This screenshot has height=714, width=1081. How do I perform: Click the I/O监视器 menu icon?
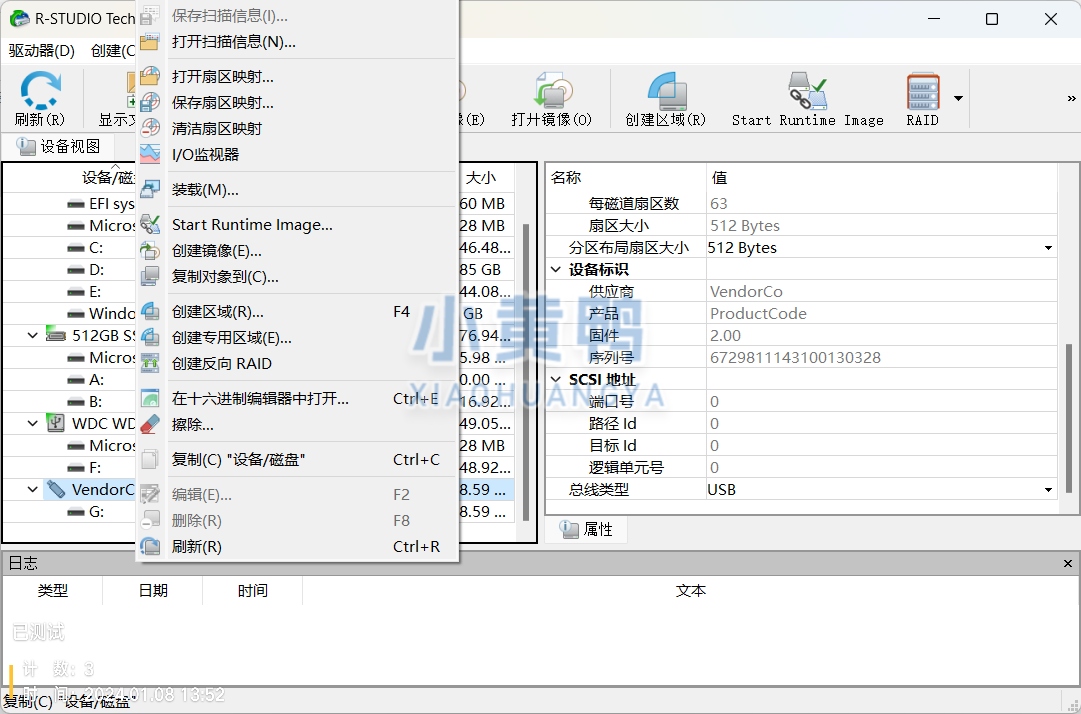pos(150,154)
